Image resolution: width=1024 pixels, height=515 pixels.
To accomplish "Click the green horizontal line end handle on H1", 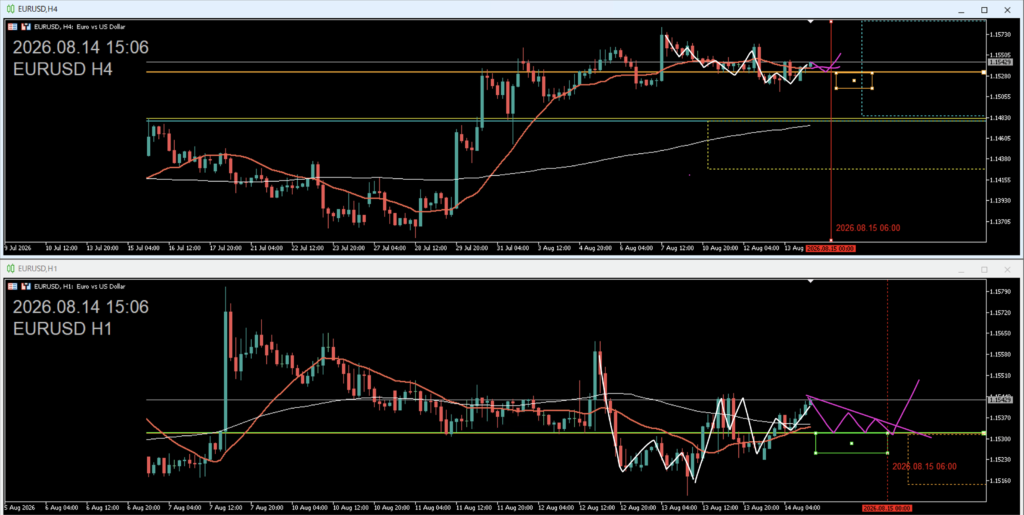I will point(984,433).
